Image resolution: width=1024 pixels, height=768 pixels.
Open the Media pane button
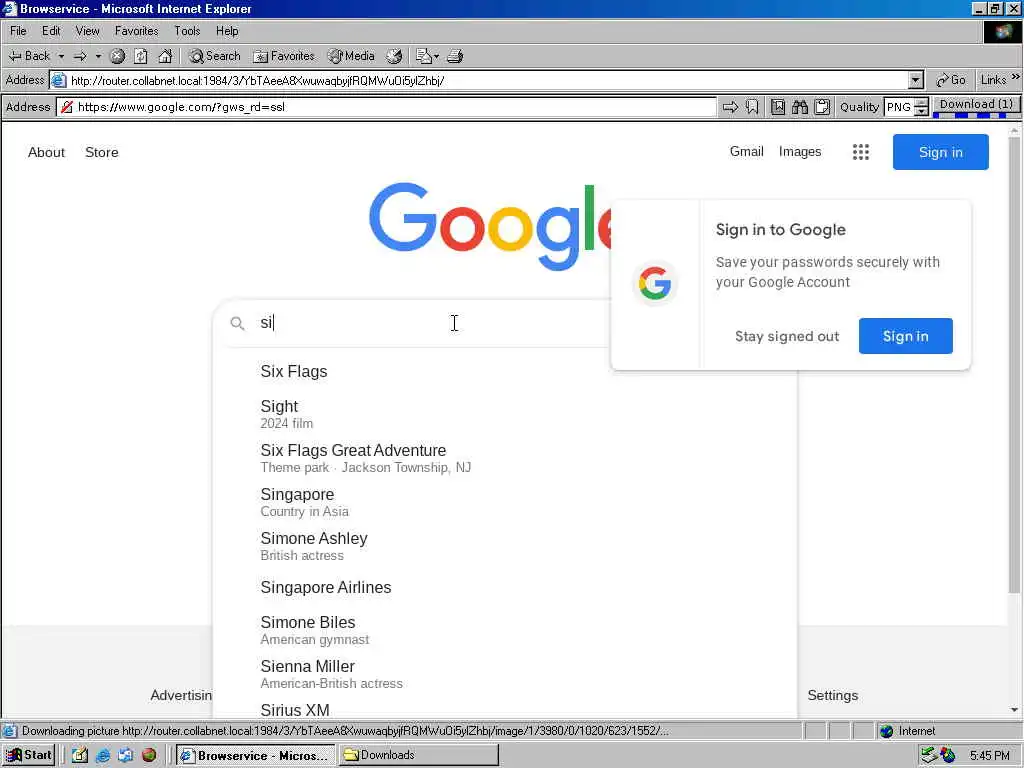point(351,56)
